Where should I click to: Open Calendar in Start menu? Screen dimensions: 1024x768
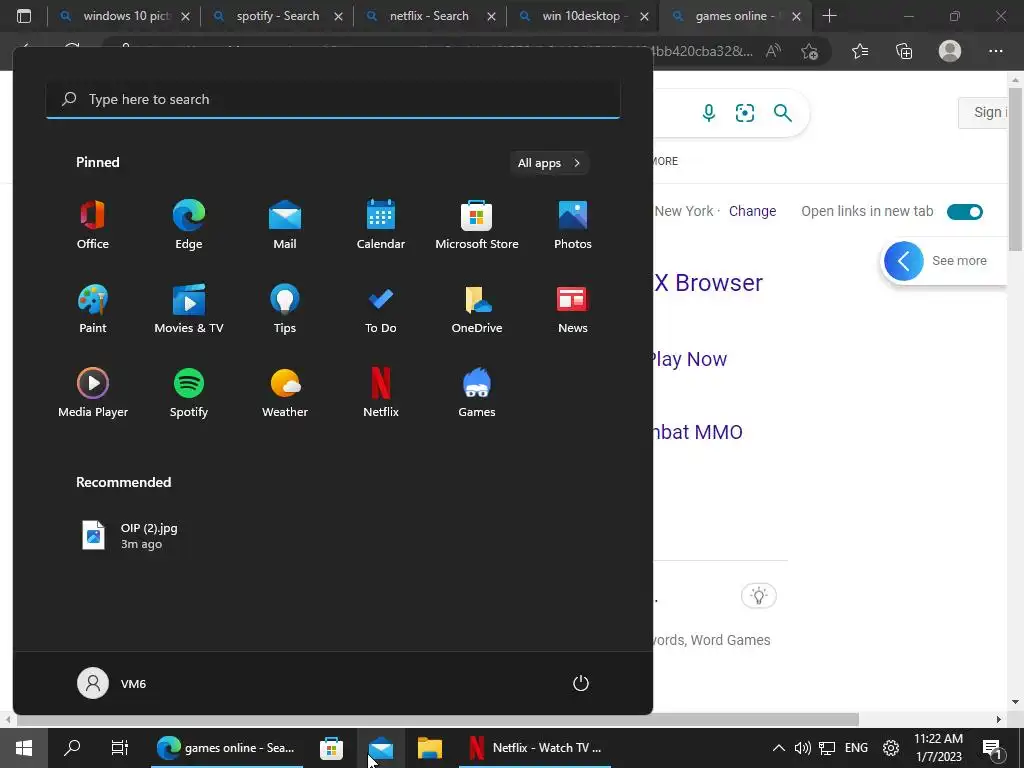click(x=381, y=225)
